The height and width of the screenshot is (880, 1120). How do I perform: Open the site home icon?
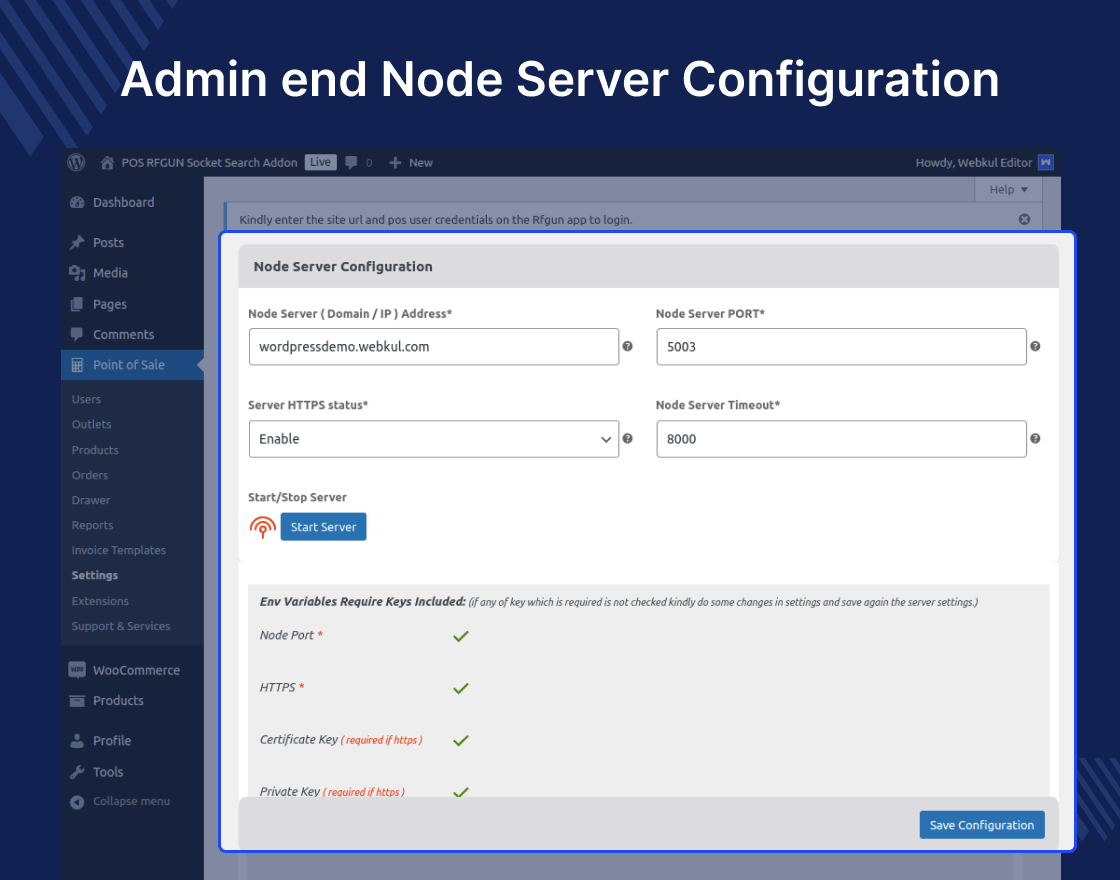[x=107, y=163]
